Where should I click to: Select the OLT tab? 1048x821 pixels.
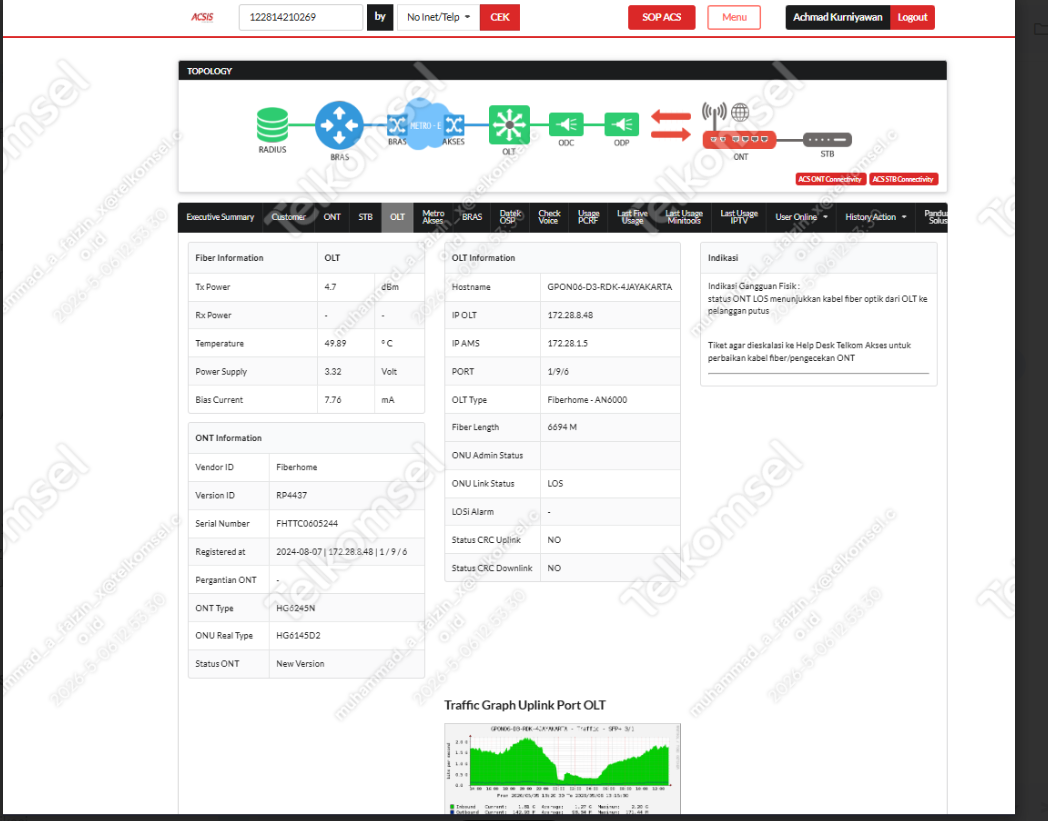pos(397,217)
